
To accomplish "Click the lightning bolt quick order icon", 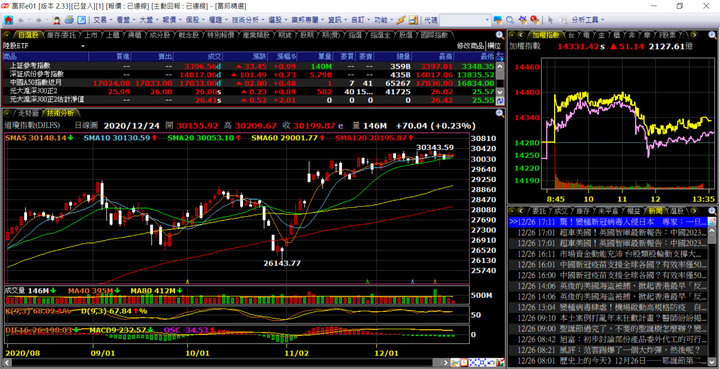I will tap(401, 20).
